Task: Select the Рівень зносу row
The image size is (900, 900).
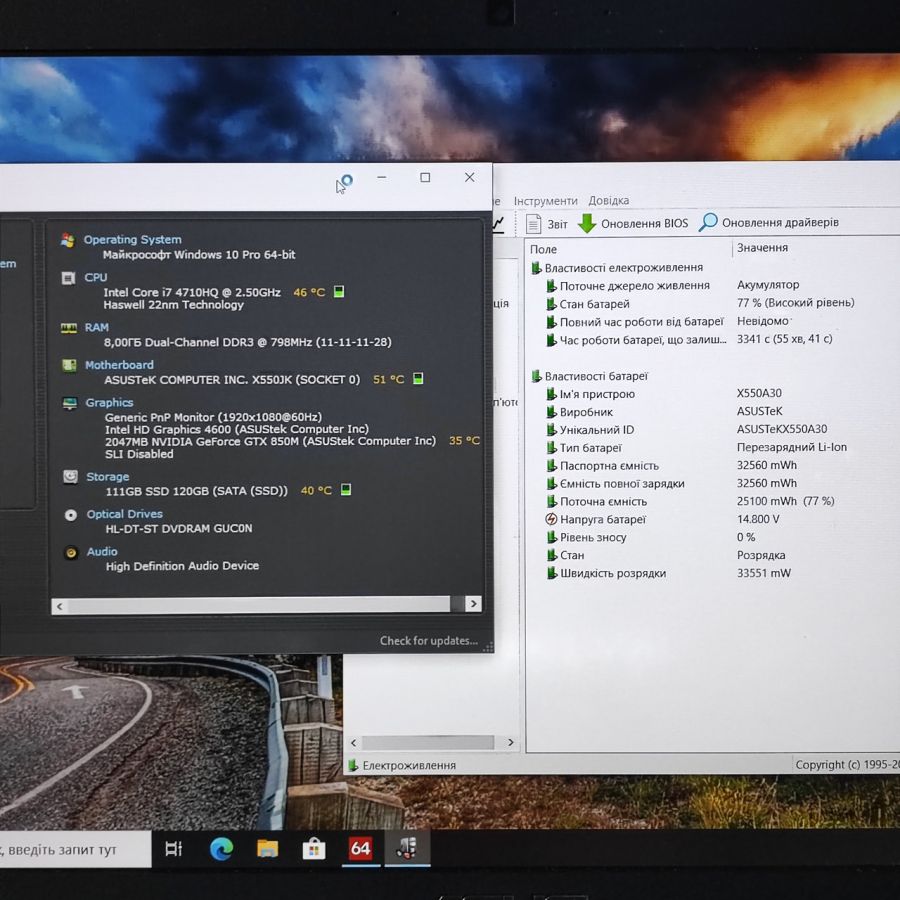Action: point(586,538)
